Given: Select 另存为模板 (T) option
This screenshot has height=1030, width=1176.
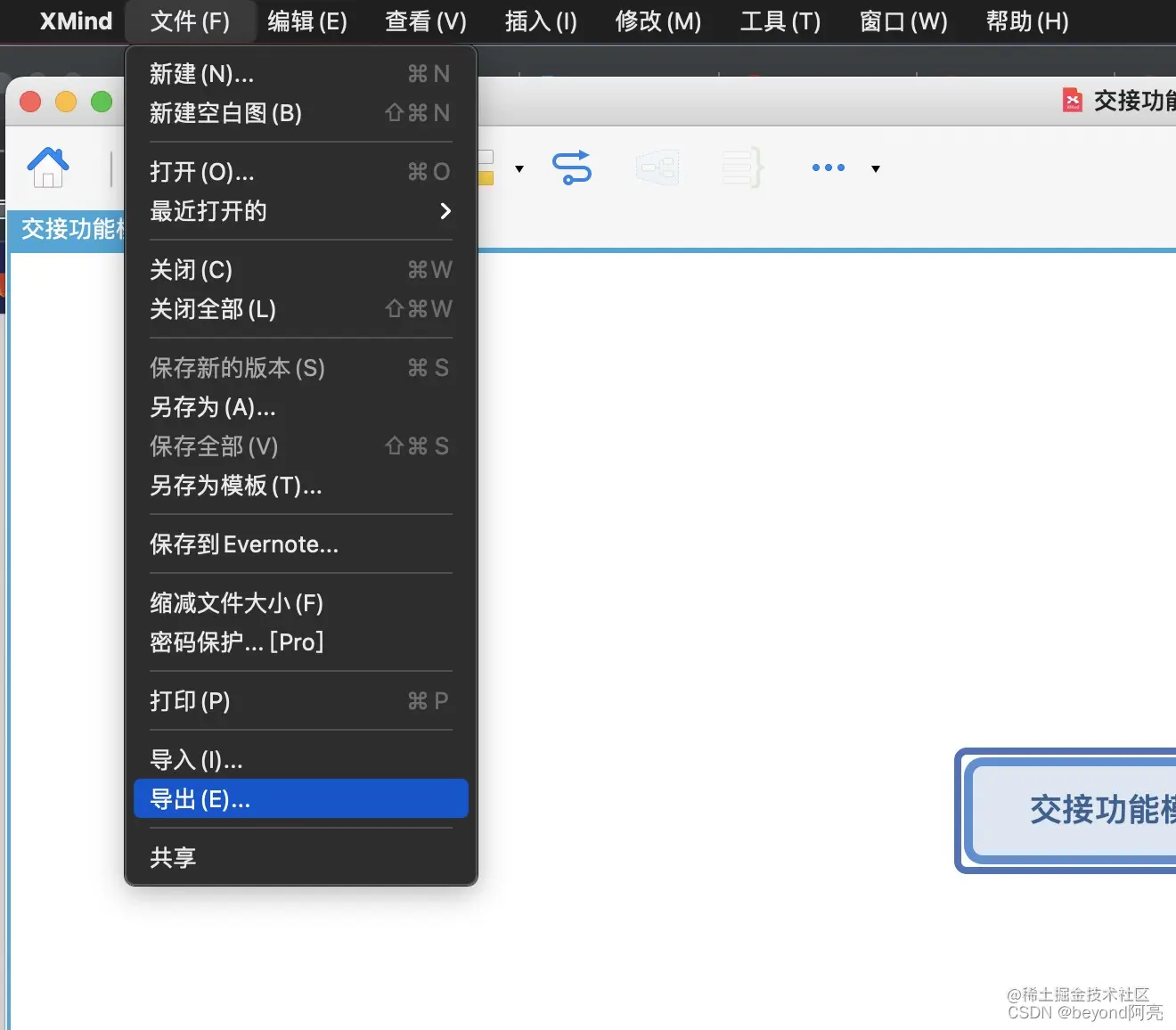Looking at the screenshot, I should [x=235, y=486].
